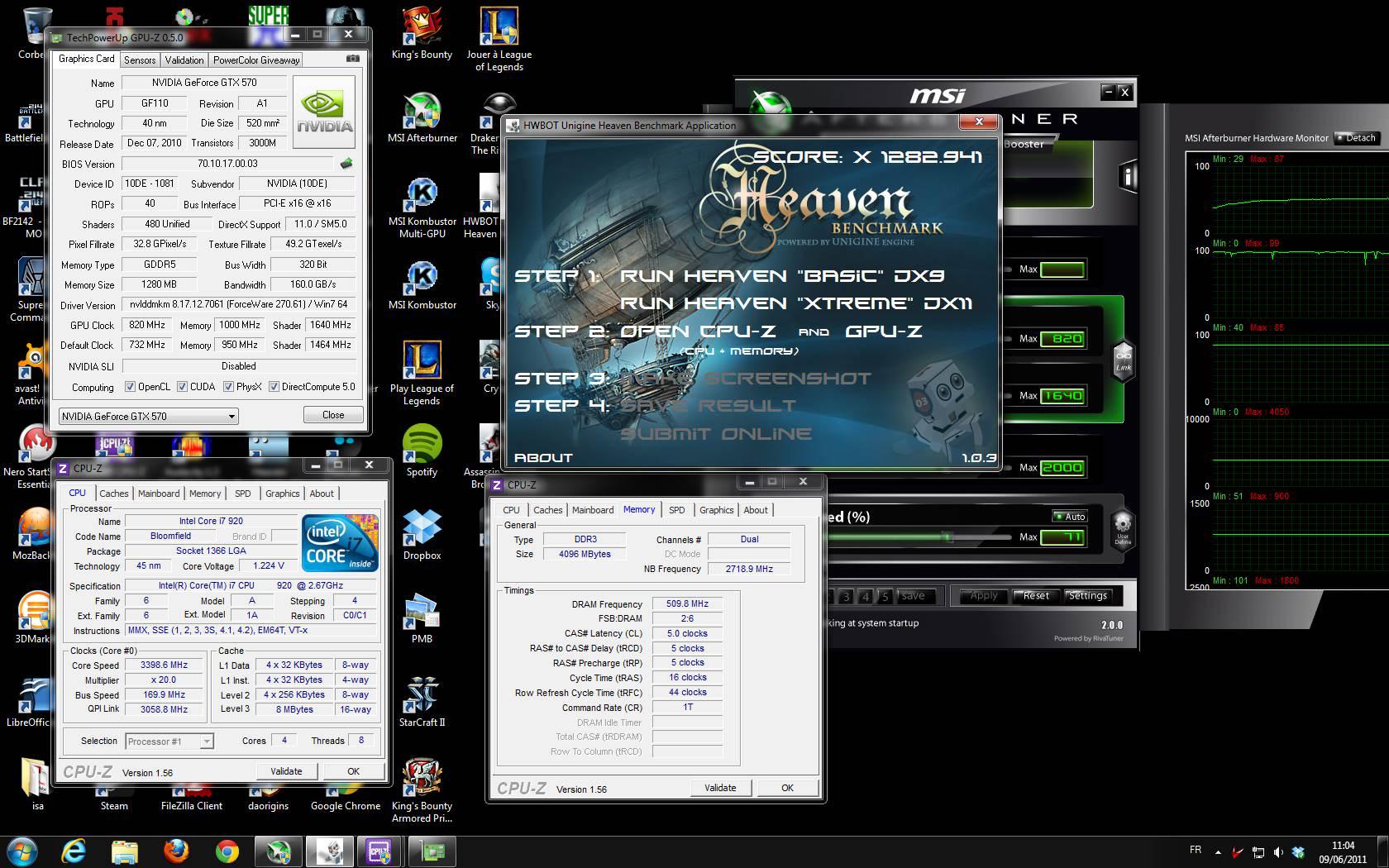1389x868 pixels.
Task: Click the NVIDIA logo in GPU-Z
Action: (324, 112)
